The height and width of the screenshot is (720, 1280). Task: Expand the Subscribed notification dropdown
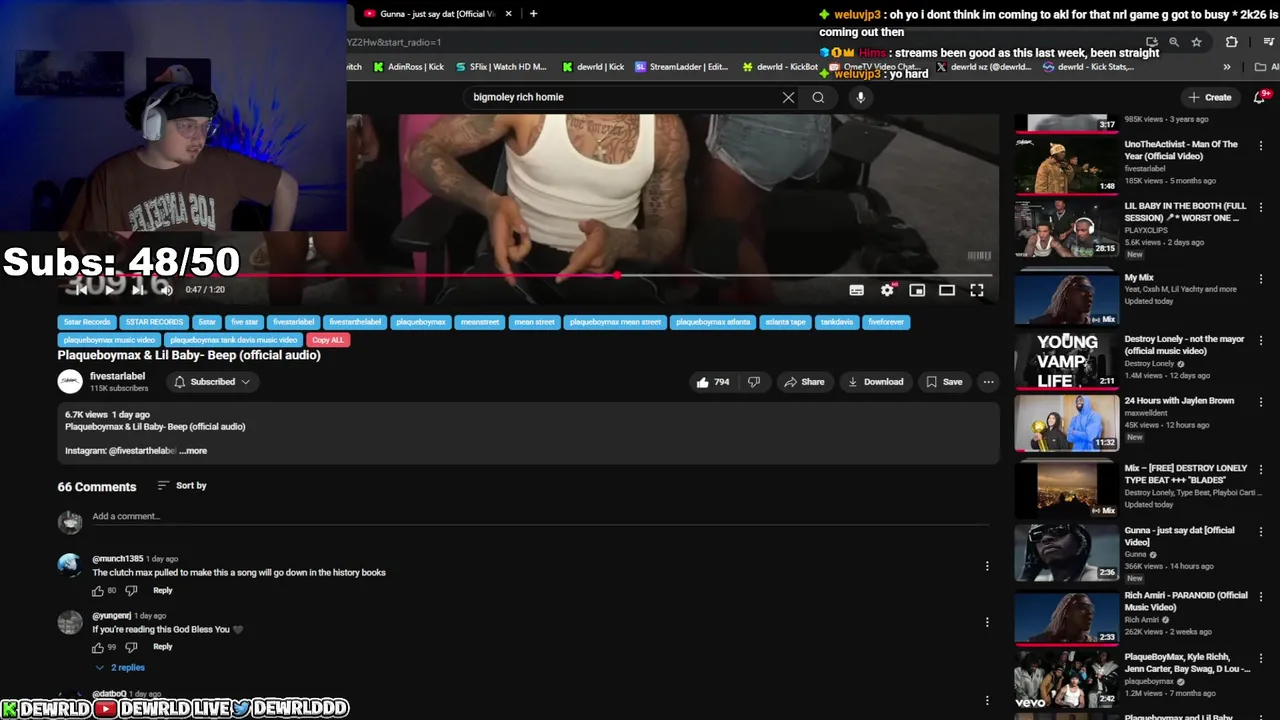coord(211,382)
